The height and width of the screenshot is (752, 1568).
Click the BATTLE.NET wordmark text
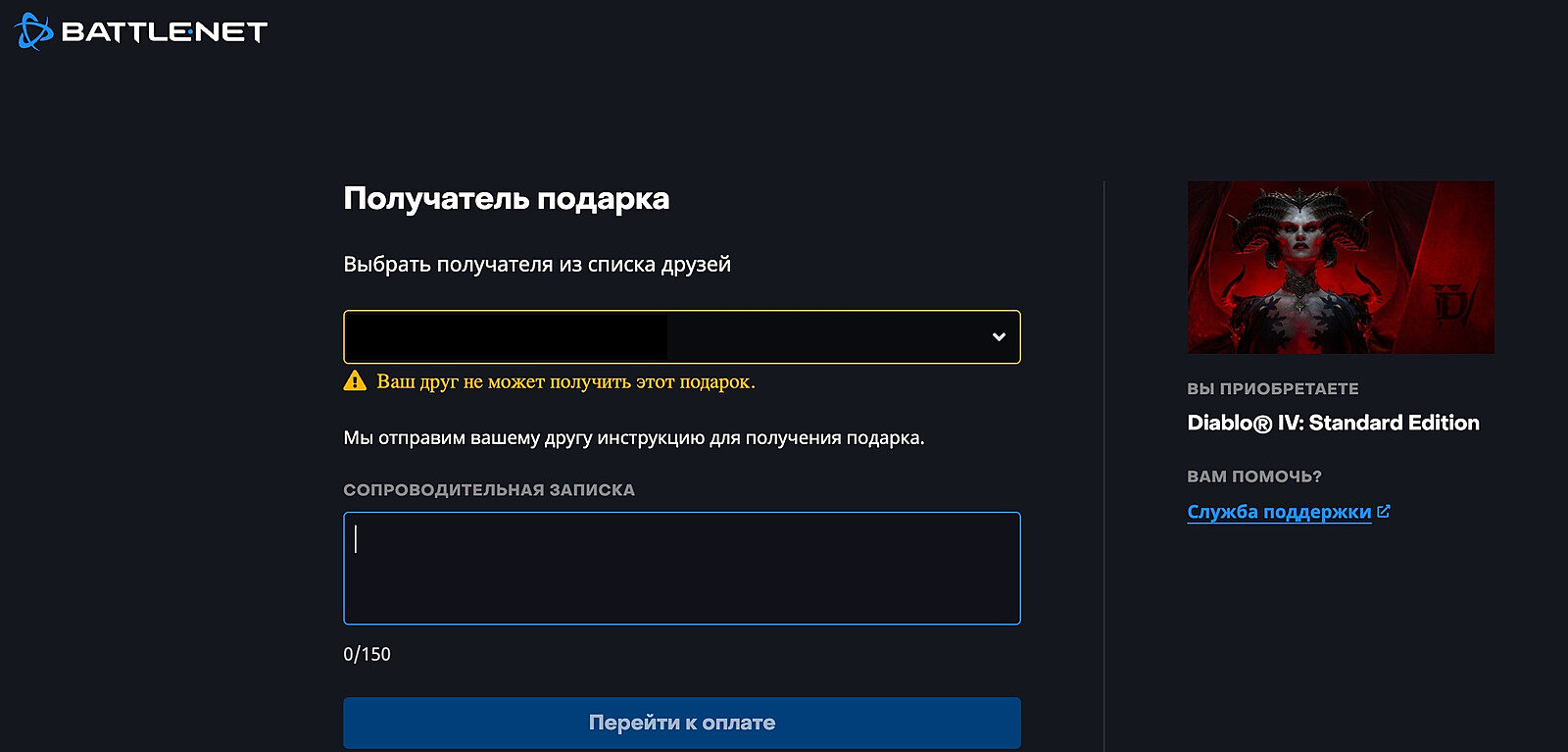pos(164,32)
